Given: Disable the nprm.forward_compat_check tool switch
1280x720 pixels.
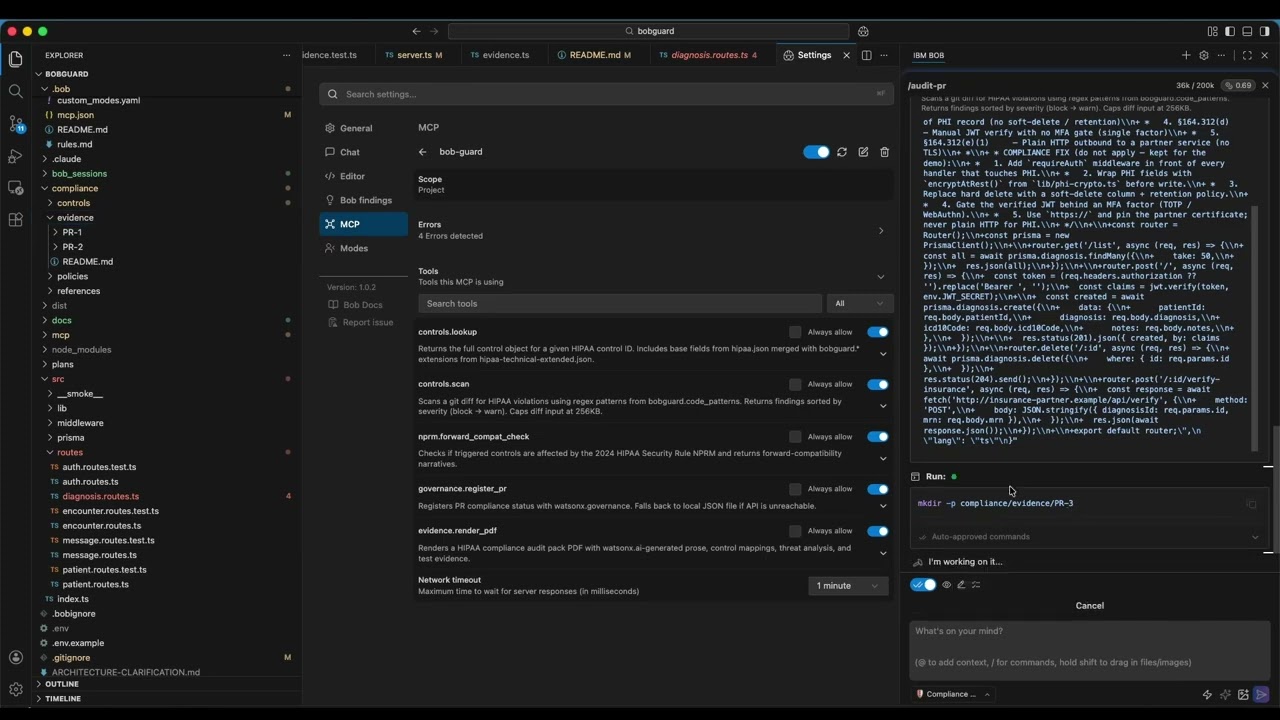Looking at the screenshot, I should tap(877, 437).
